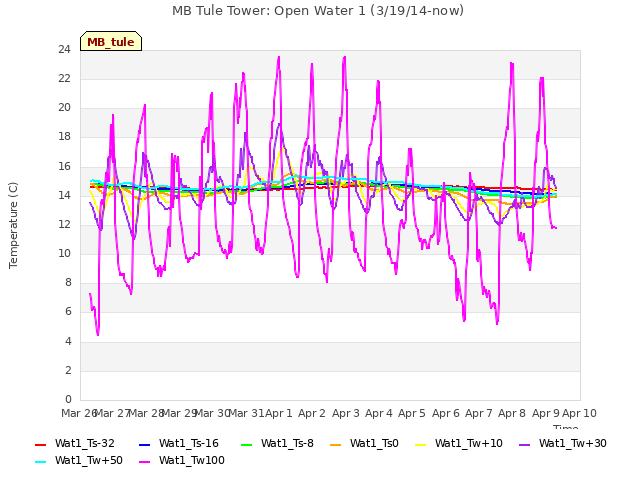This screenshot has height=480, width=640.
Task: Click the Mar 29 x-axis date label
Action: (x=180, y=413)
